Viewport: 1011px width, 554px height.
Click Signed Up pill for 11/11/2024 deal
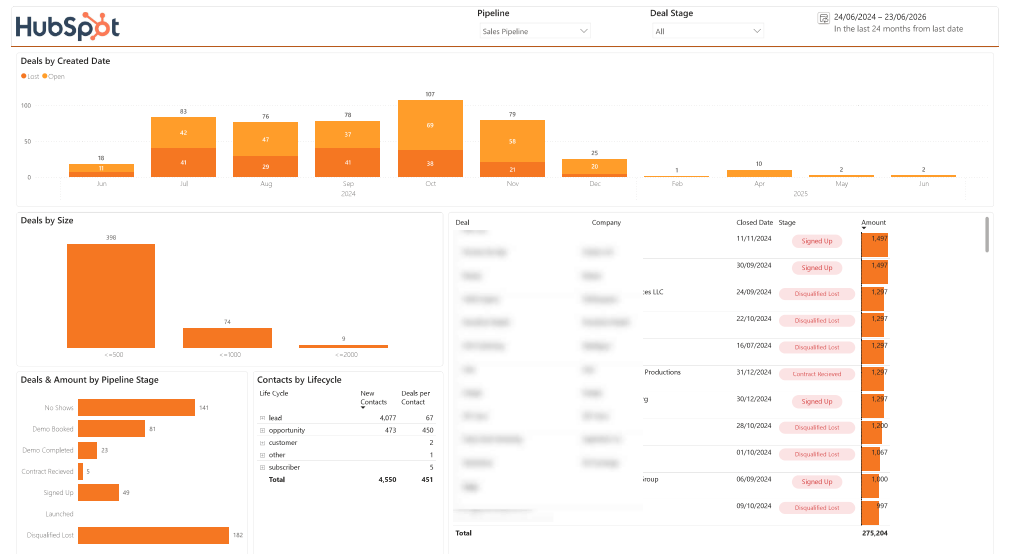click(816, 241)
